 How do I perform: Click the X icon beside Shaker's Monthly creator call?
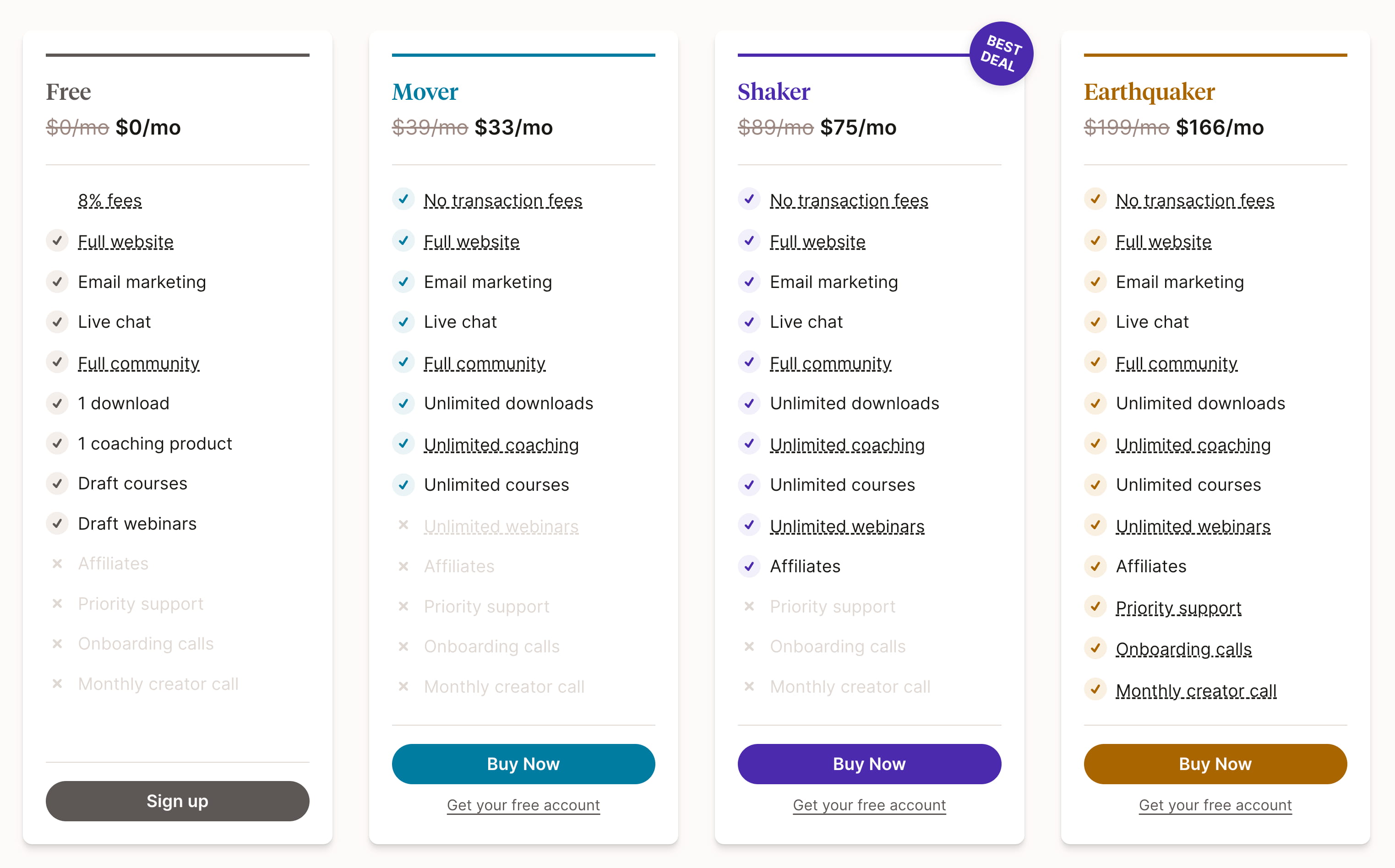[749, 686]
